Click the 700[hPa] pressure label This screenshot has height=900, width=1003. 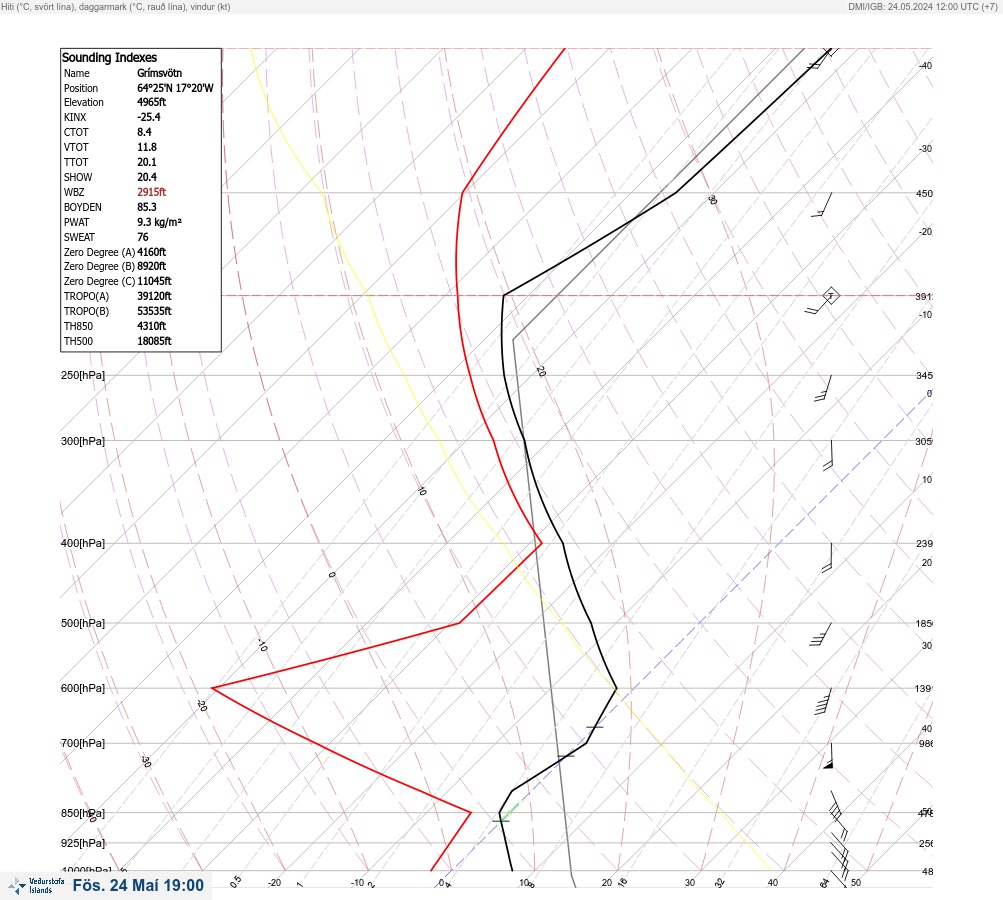(83, 744)
